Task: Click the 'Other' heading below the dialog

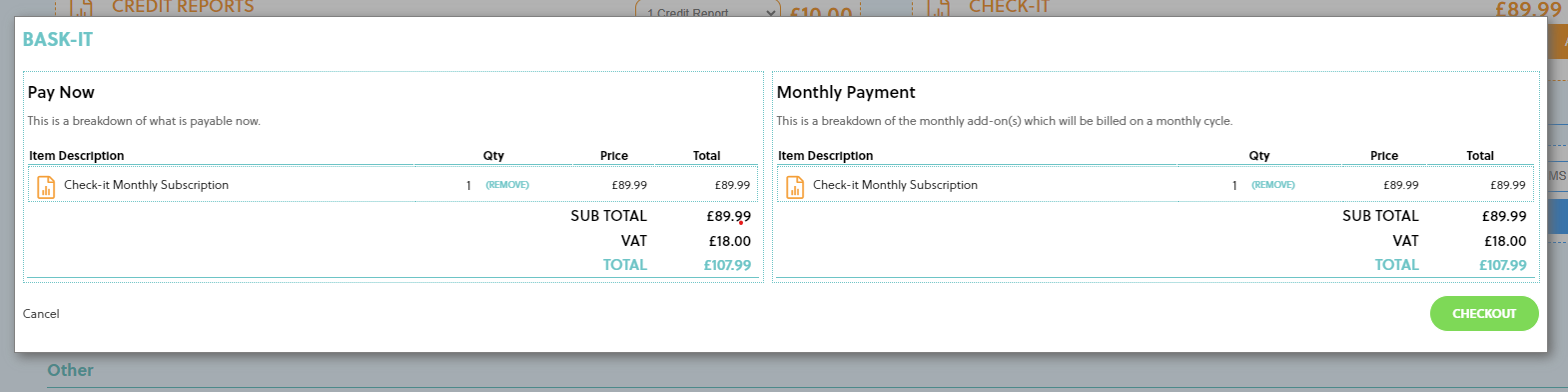Action: pos(70,370)
